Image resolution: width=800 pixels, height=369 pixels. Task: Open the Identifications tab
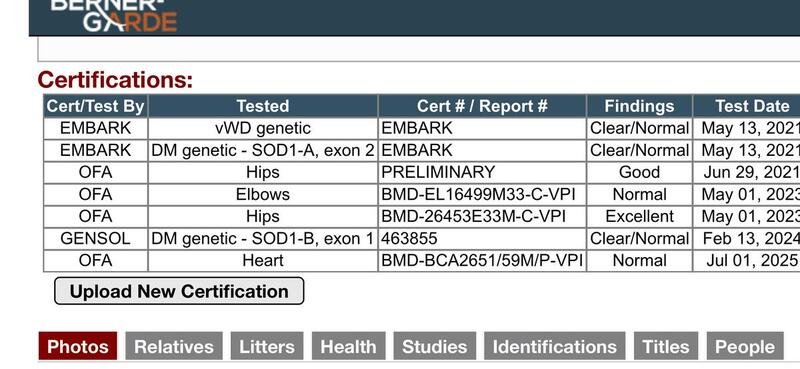[x=555, y=347]
